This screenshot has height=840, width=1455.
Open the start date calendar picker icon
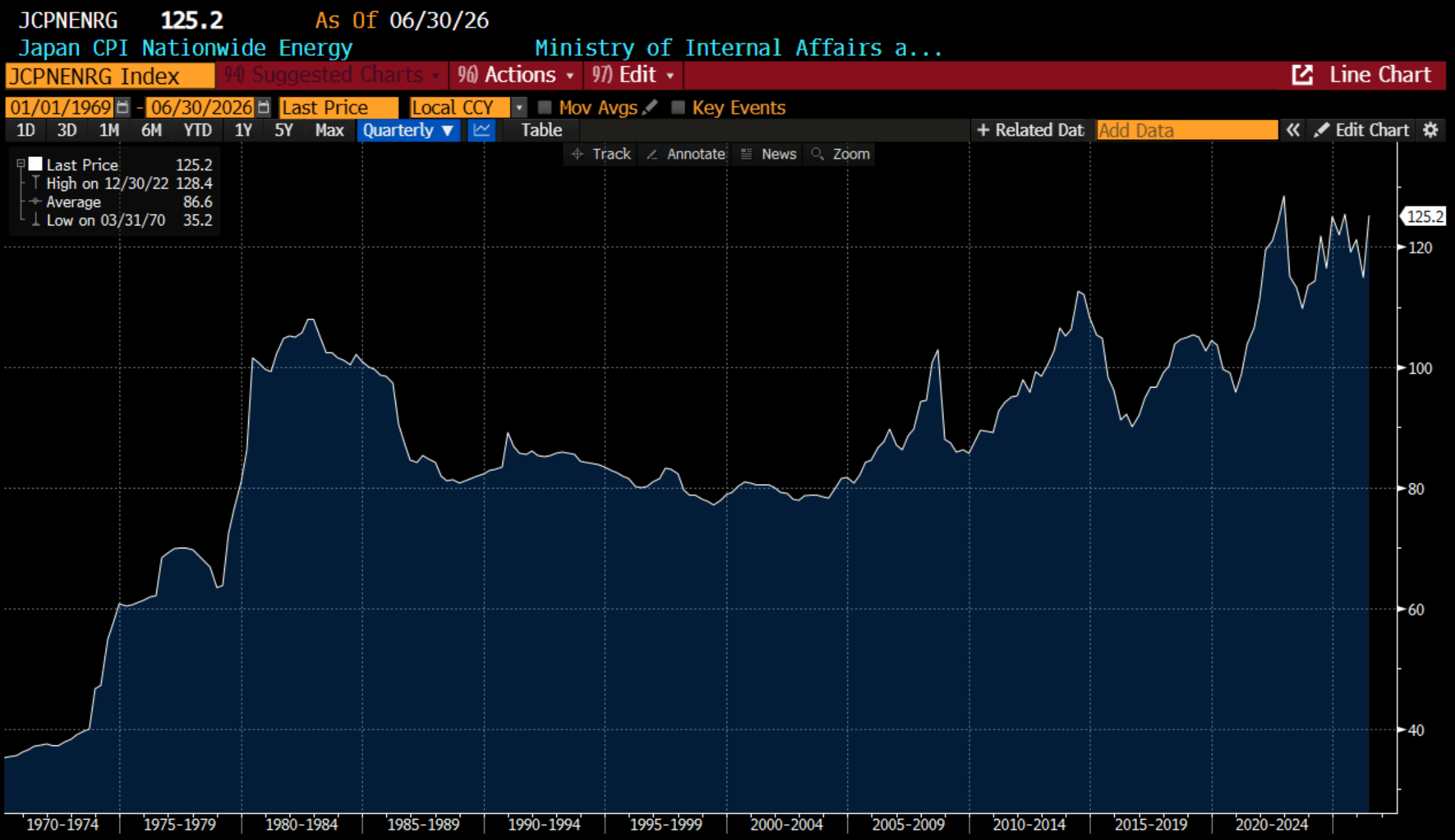(122, 107)
